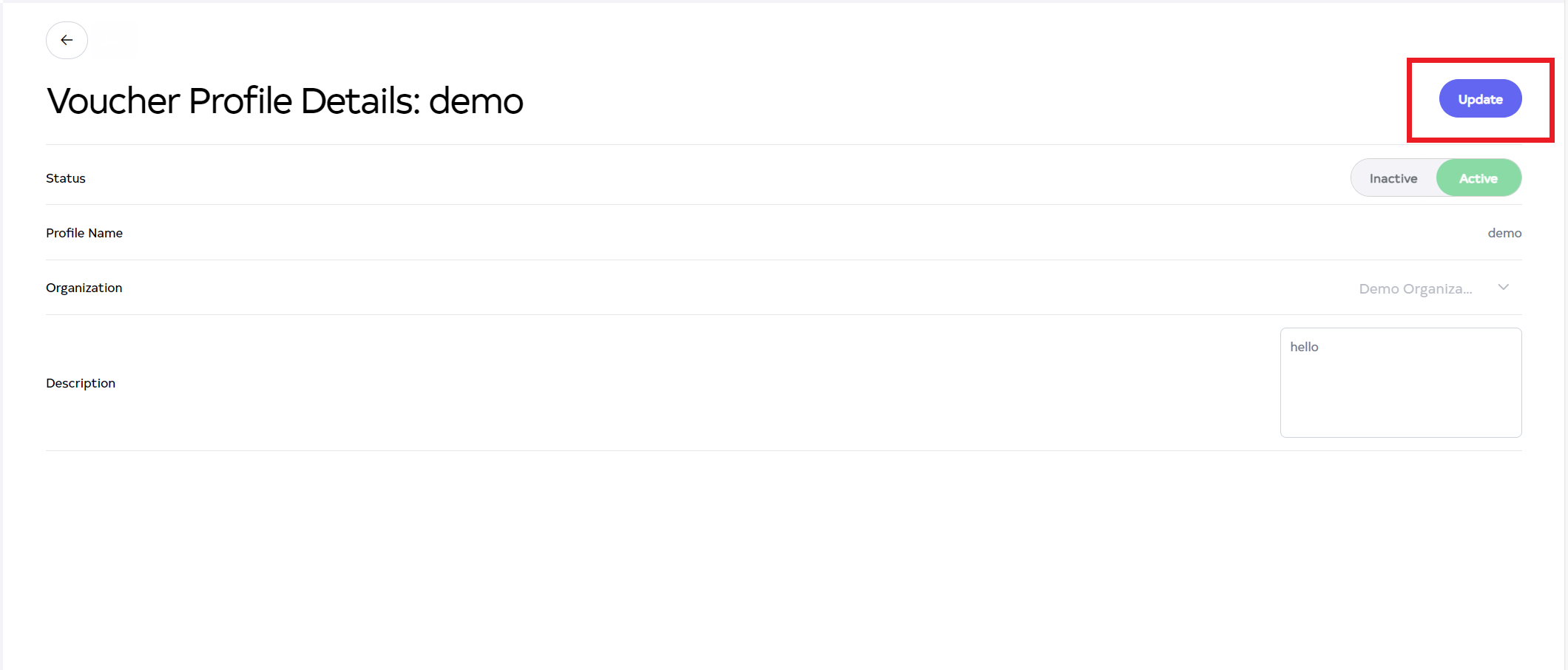Set Status to Active

click(x=1478, y=178)
